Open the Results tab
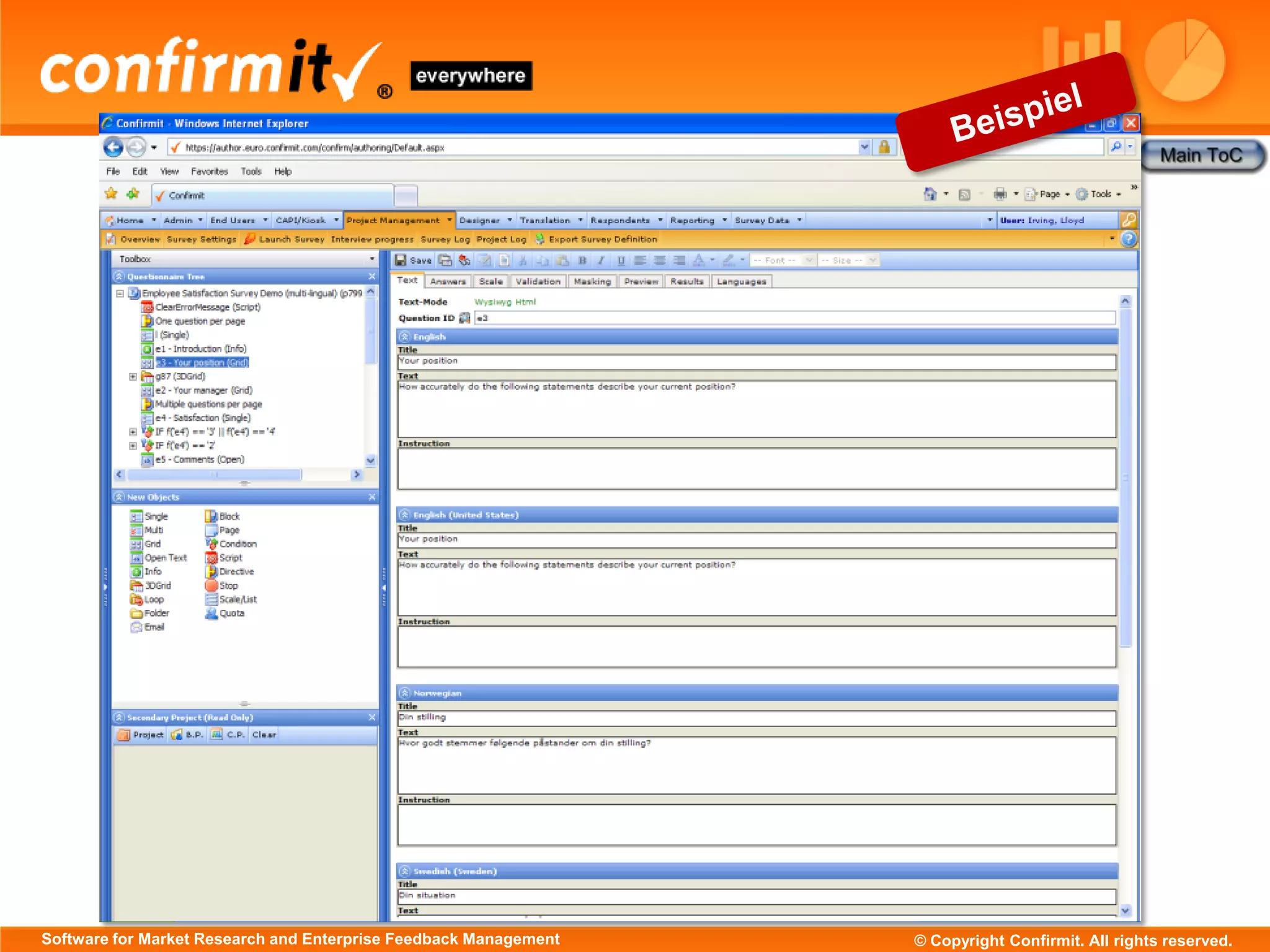This screenshot has height=952, width=1270. [x=687, y=281]
